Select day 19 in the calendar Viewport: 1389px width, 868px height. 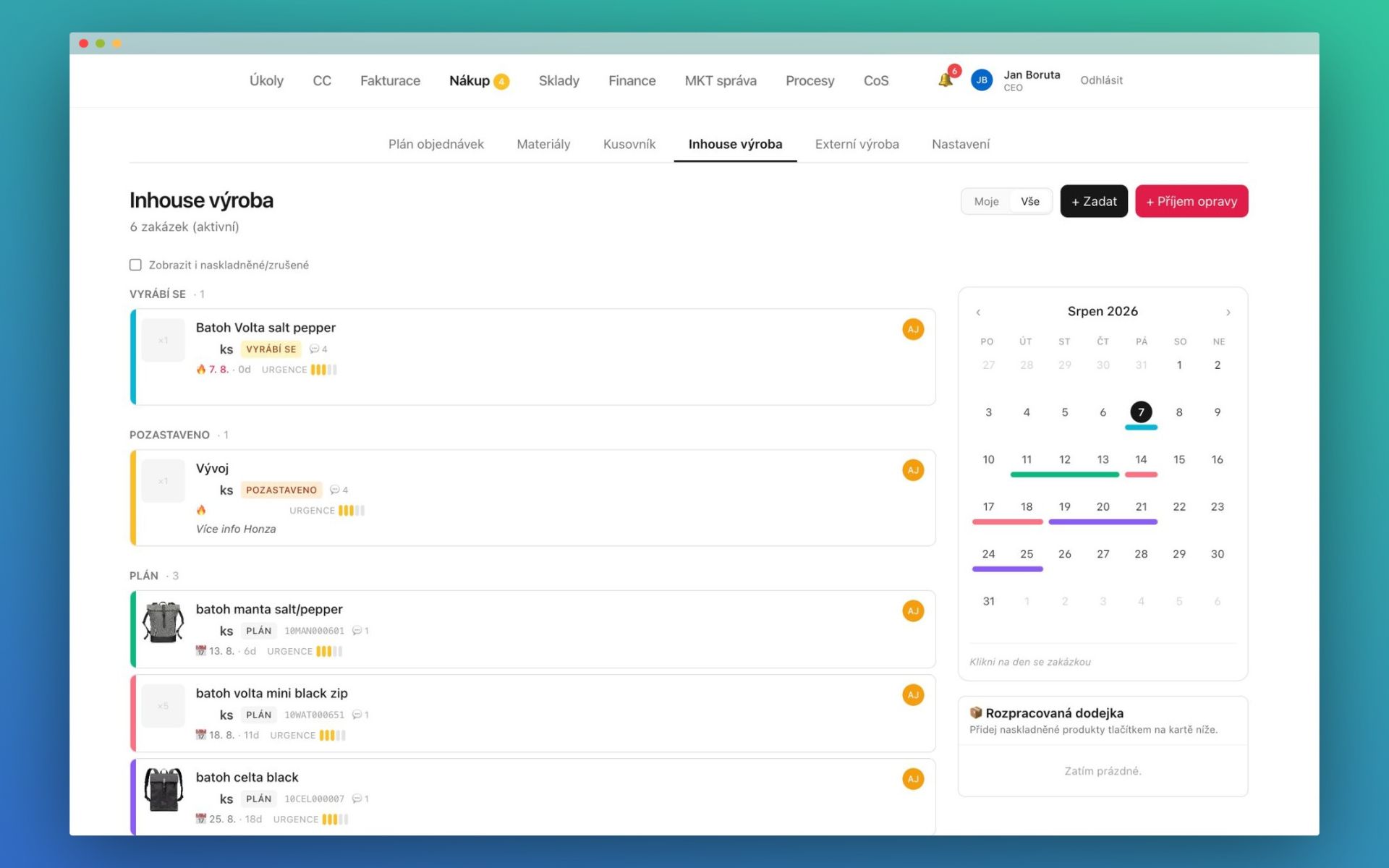tap(1064, 507)
